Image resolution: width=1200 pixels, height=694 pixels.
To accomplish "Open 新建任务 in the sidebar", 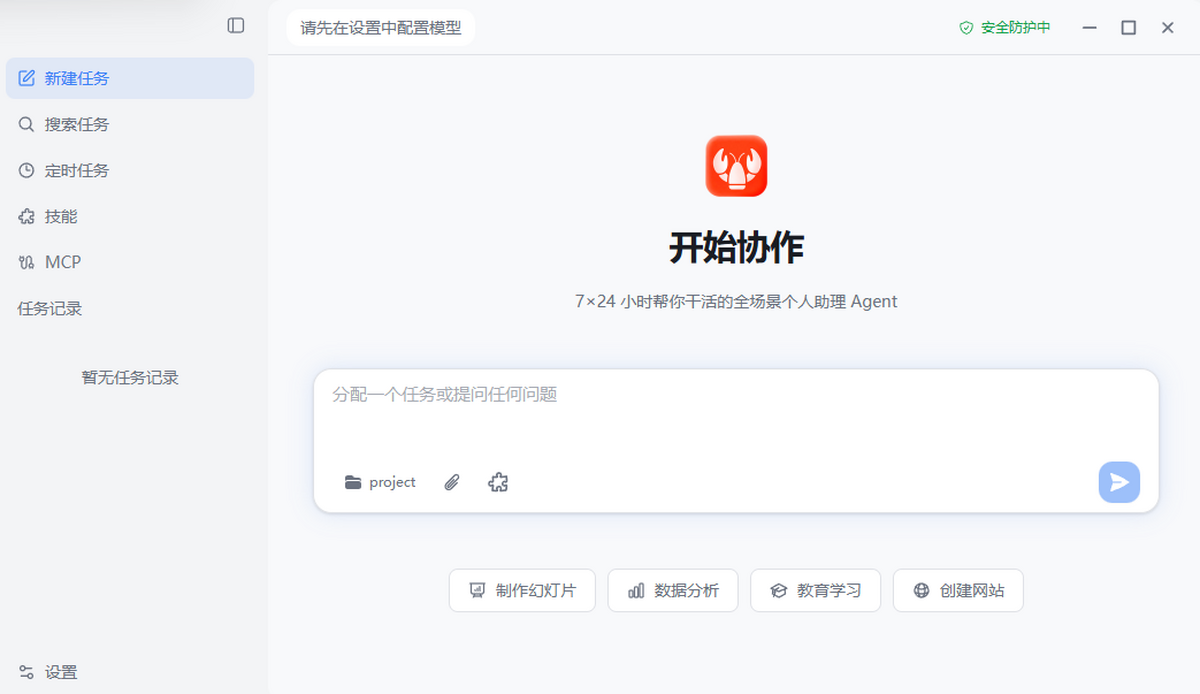I will (130, 78).
